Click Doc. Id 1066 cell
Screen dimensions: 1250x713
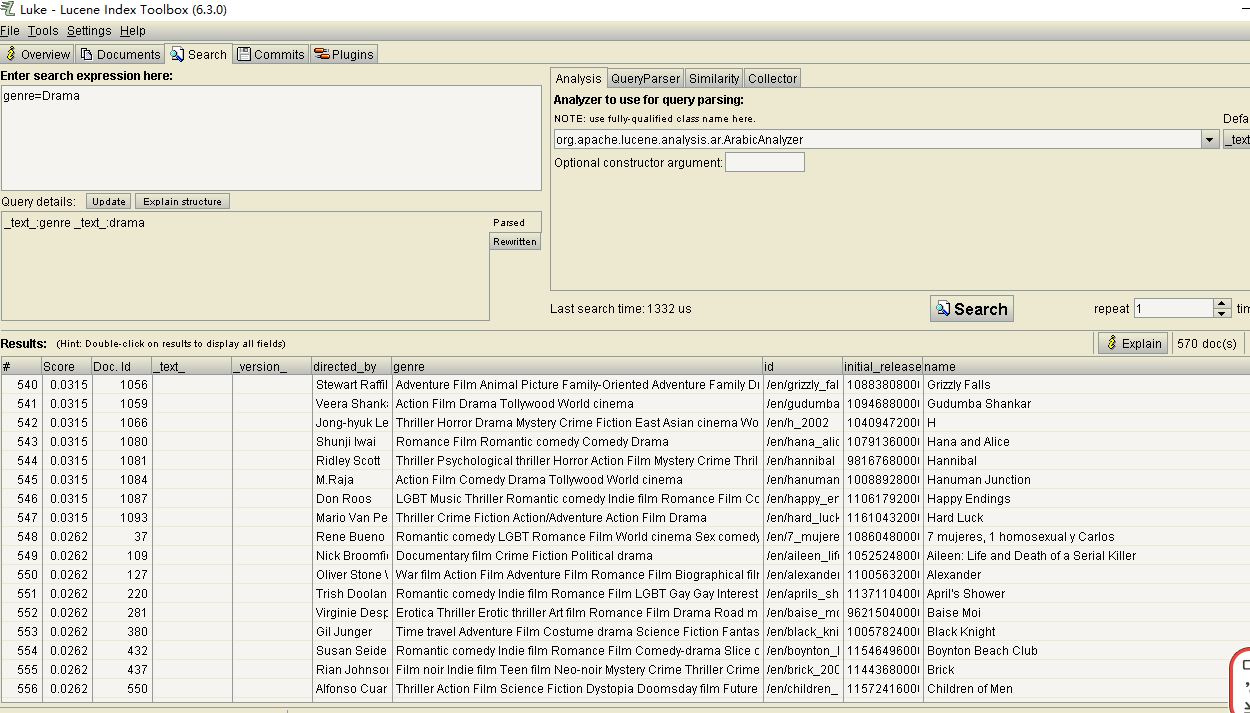coord(121,423)
